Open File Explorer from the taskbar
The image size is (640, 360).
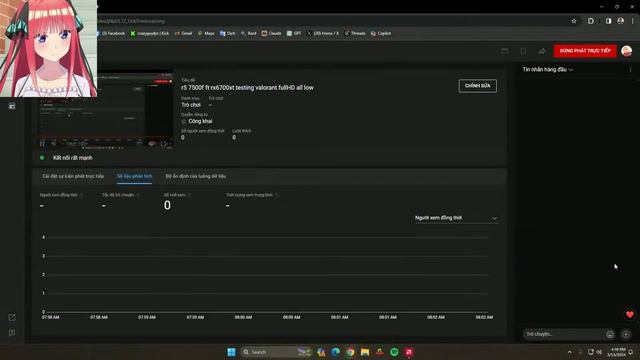pyautogui.click(x=365, y=352)
